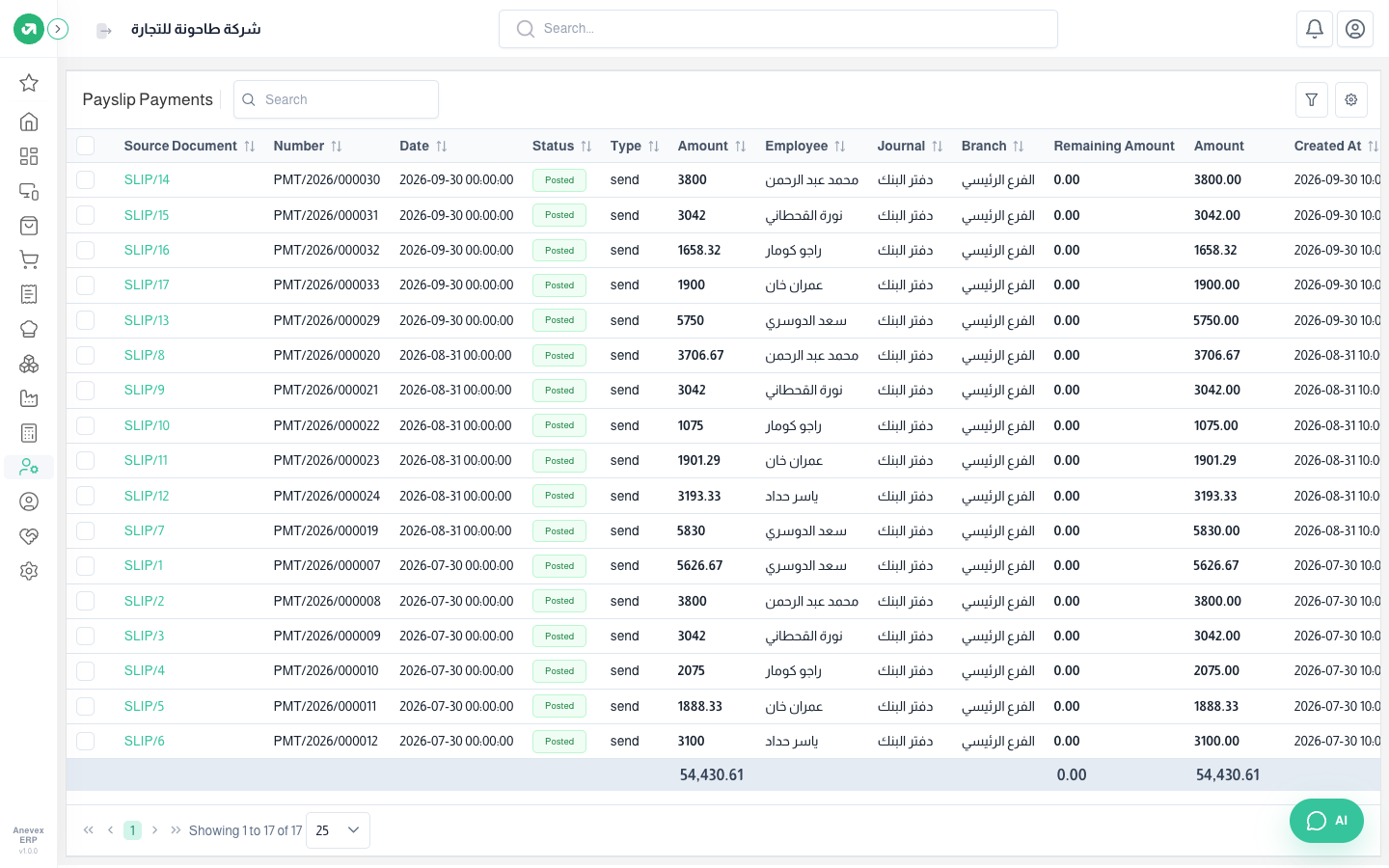Screen dimensions: 1389x868
Task: Open the user profile icon in header
Action: [1355, 29]
